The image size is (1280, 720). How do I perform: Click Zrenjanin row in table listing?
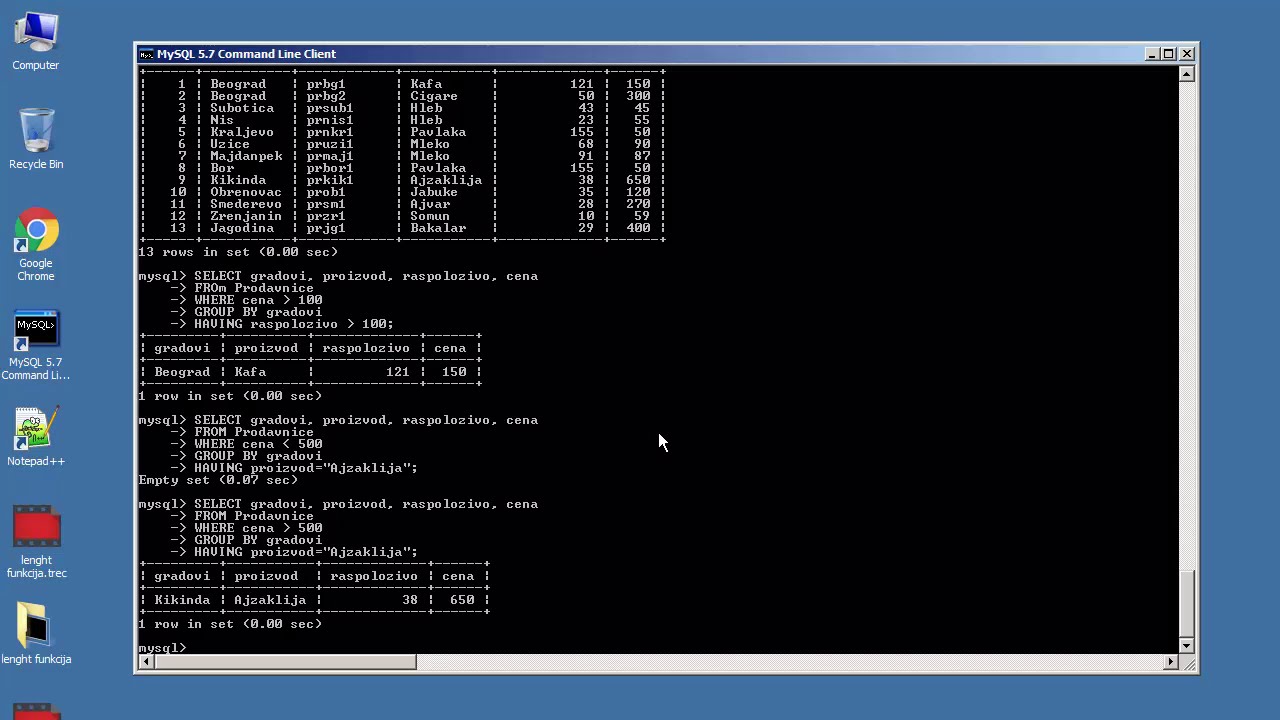(x=402, y=216)
